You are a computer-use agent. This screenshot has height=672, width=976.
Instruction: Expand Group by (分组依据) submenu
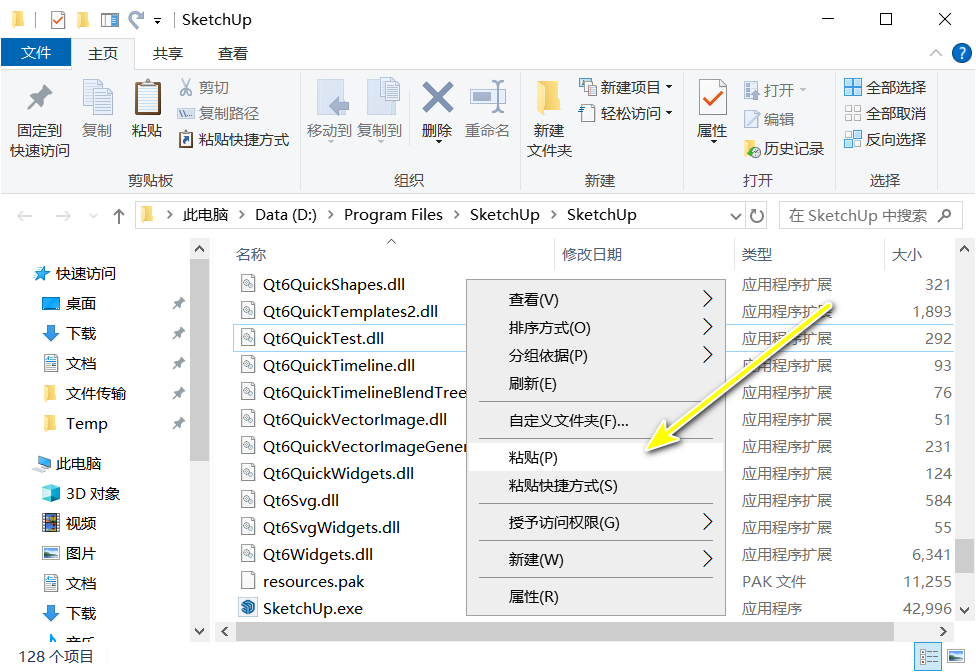pyautogui.click(x=596, y=355)
